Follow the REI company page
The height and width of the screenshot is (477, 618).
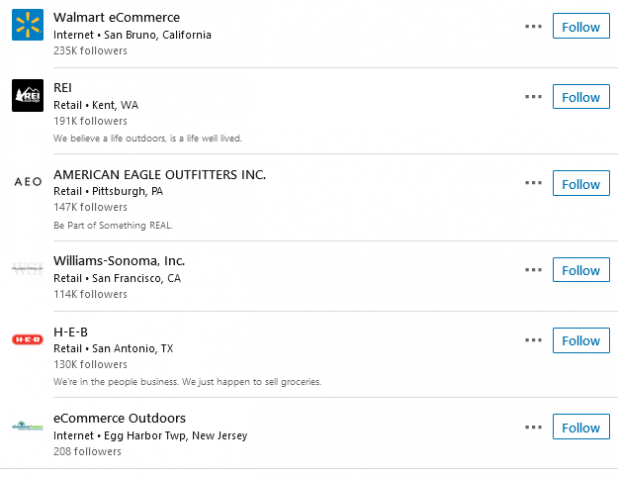point(581,97)
